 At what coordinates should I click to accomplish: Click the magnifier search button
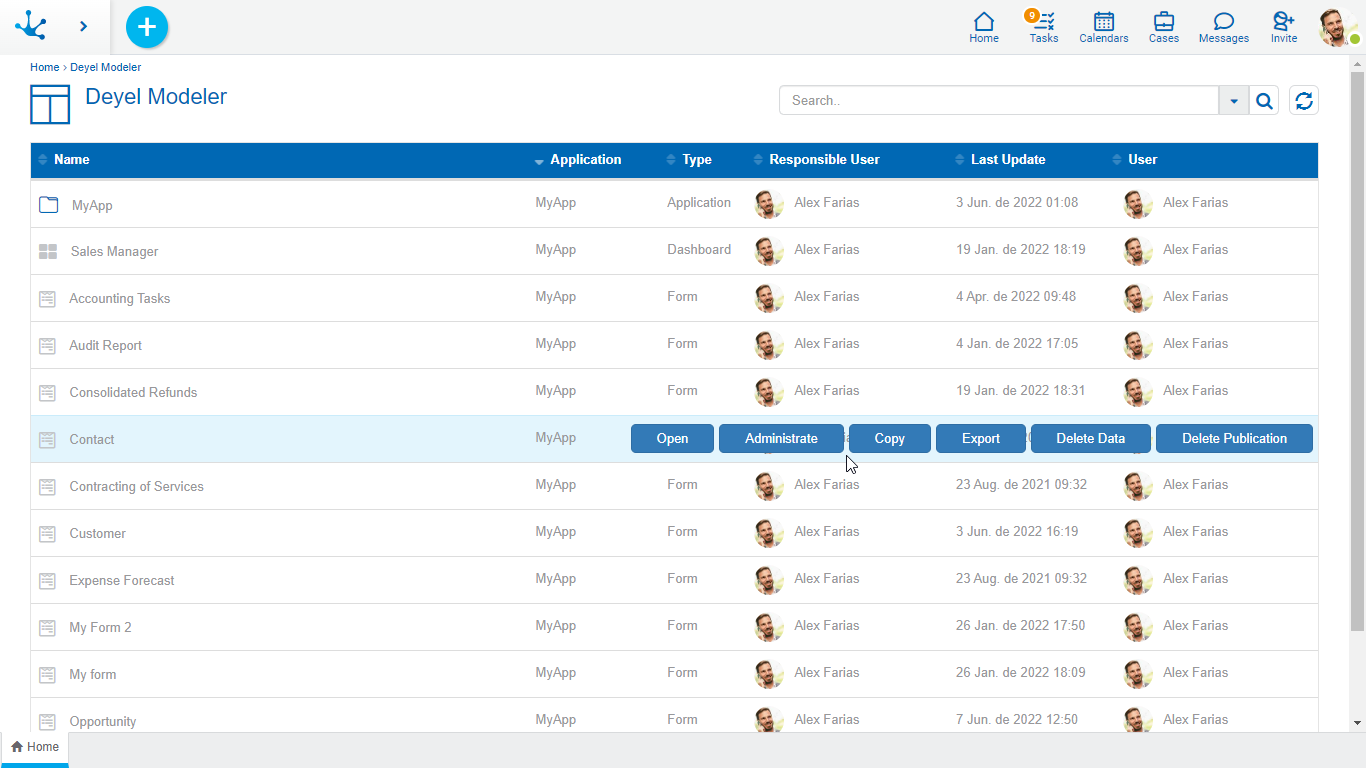(x=1264, y=100)
